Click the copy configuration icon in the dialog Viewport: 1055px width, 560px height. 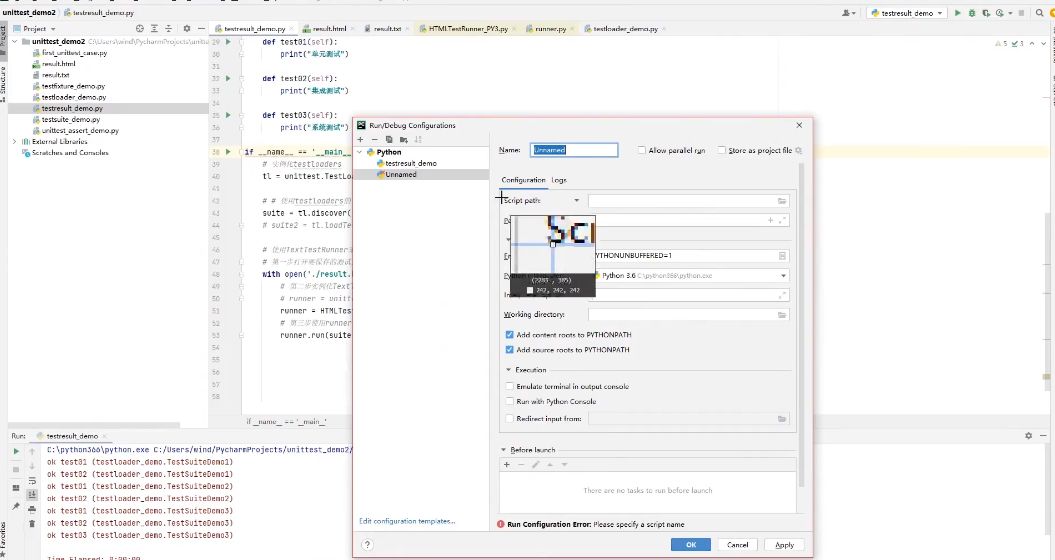click(x=388, y=139)
